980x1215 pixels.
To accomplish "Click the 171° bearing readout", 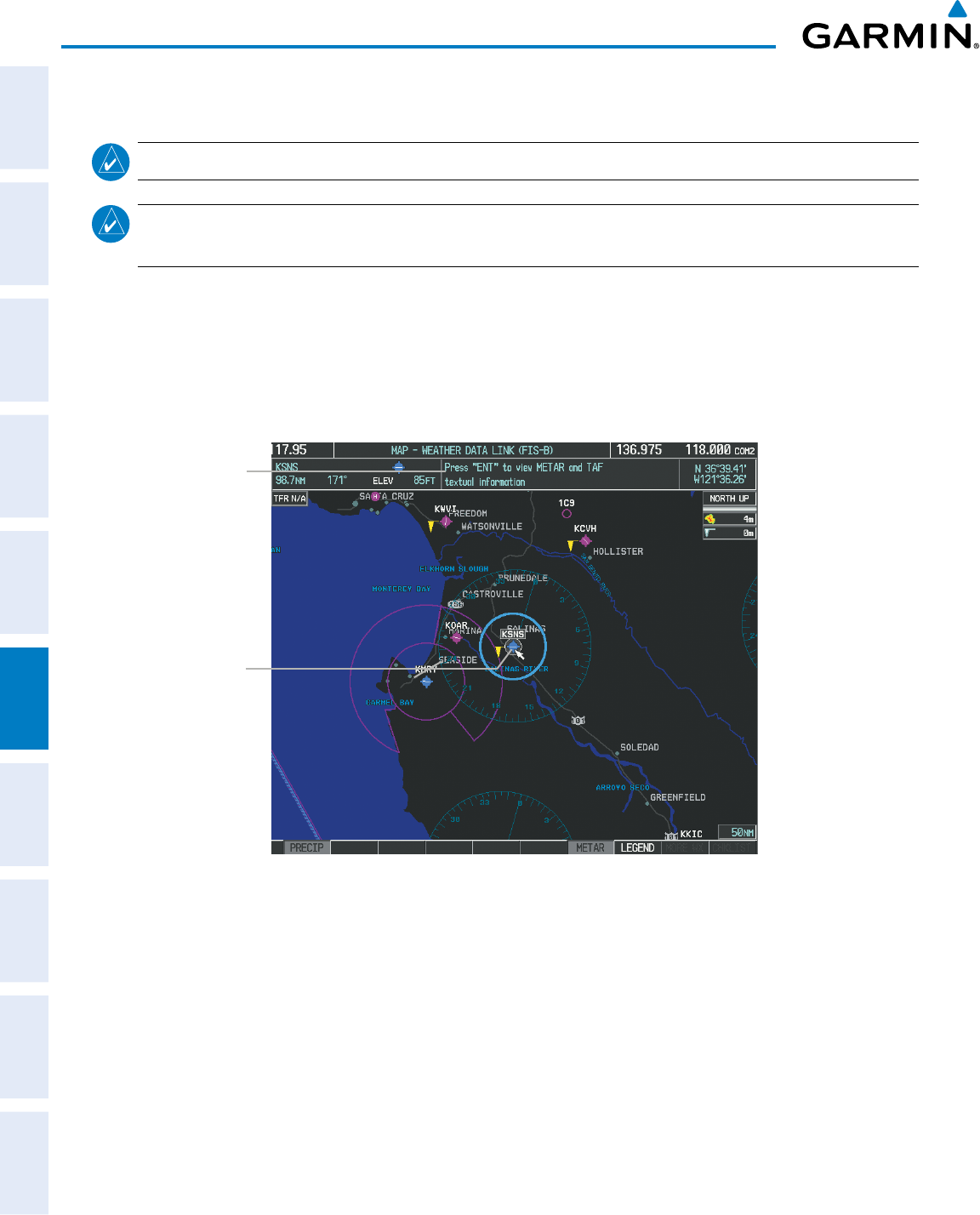I will (337, 481).
